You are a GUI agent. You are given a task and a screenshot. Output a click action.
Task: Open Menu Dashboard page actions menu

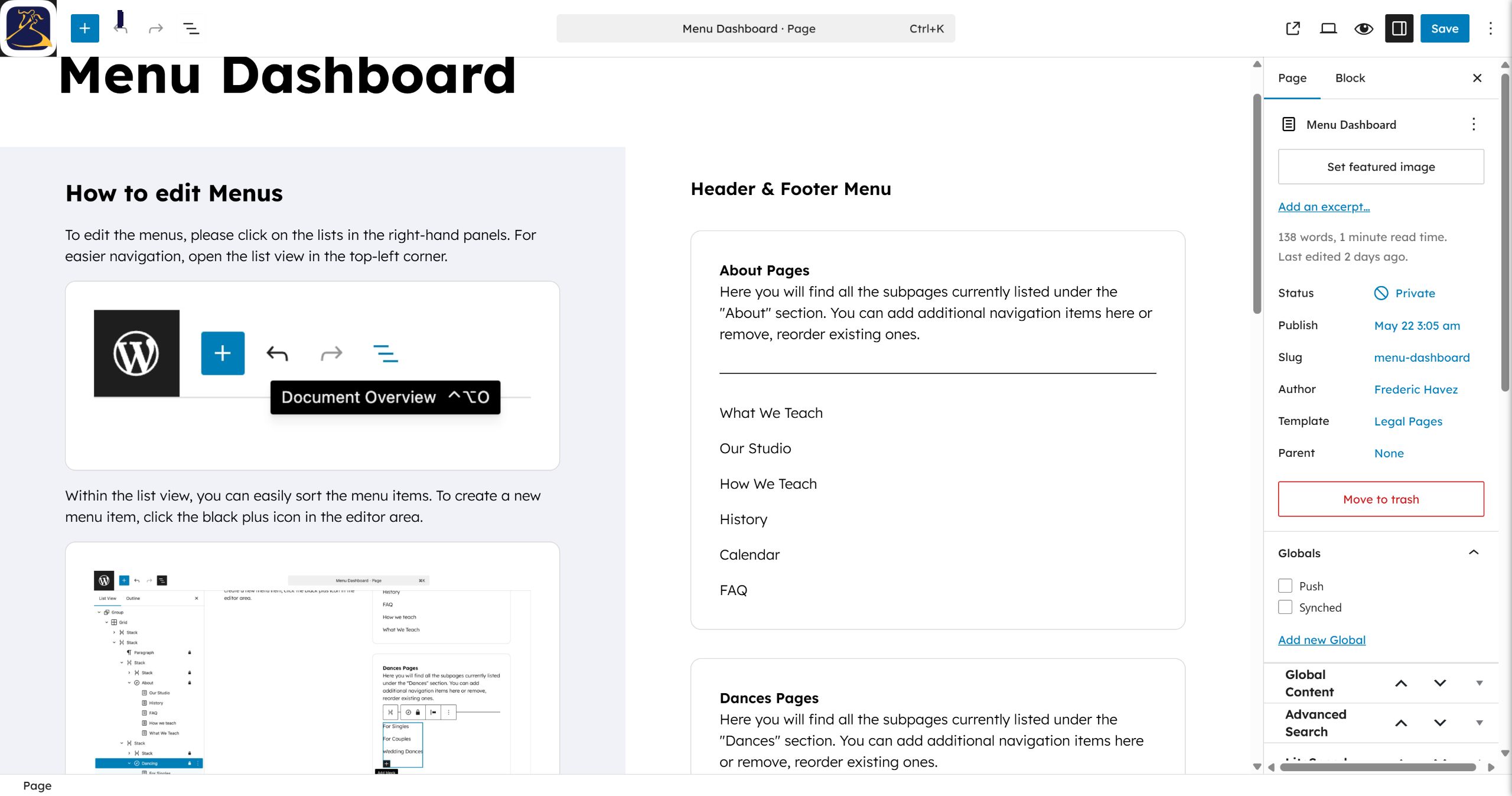click(1474, 124)
